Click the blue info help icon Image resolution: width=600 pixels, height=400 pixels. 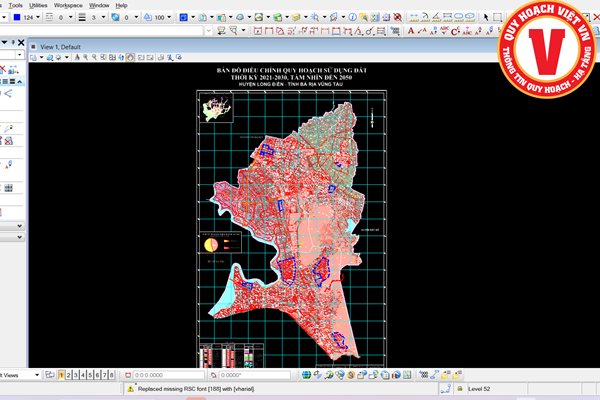tap(352, 17)
